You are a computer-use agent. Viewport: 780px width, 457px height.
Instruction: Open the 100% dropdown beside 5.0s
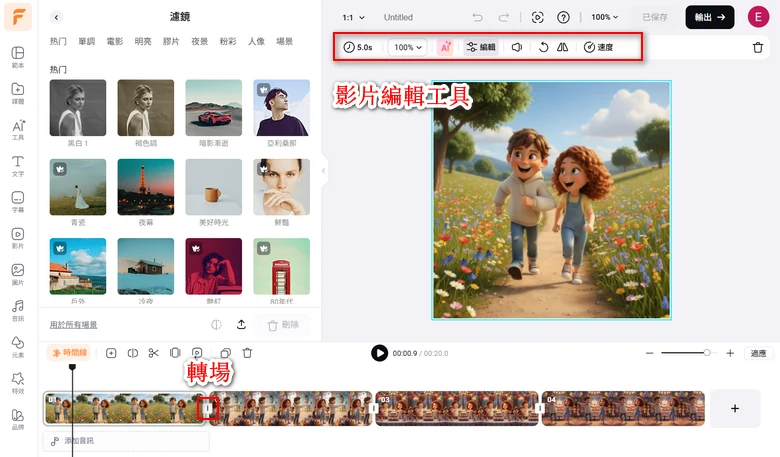[407, 47]
